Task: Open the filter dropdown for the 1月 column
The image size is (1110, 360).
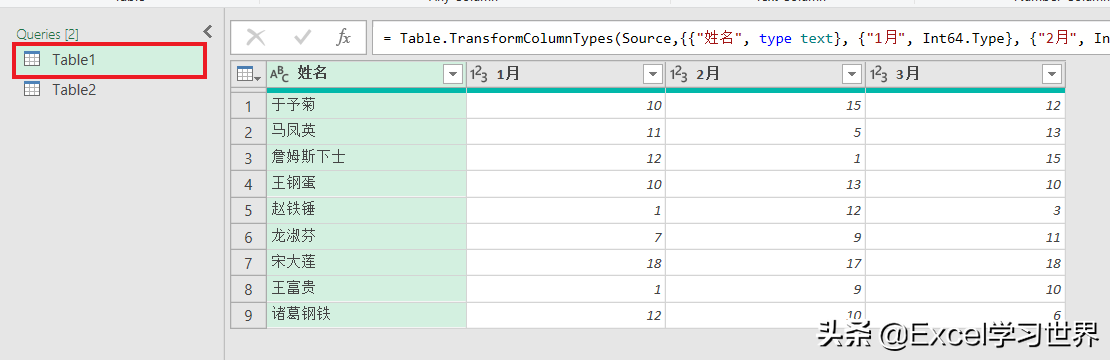Action: (x=652, y=74)
